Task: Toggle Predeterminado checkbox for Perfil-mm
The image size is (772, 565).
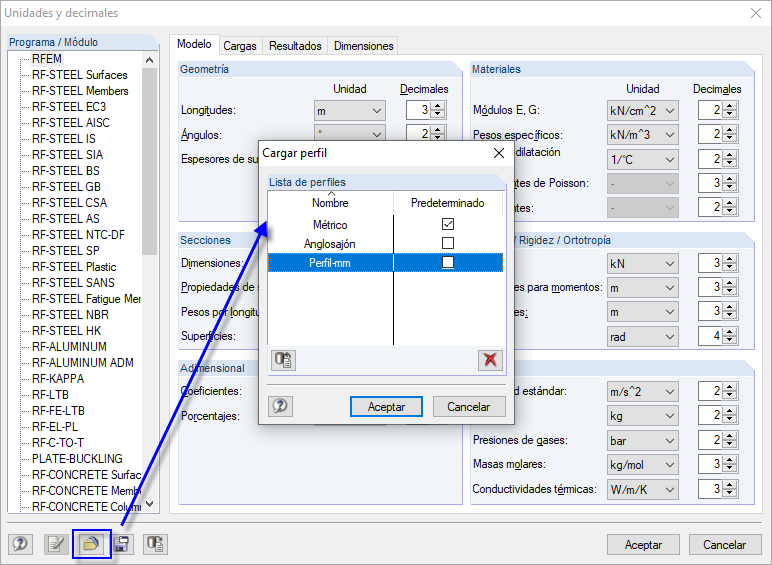Action: [x=448, y=262]
